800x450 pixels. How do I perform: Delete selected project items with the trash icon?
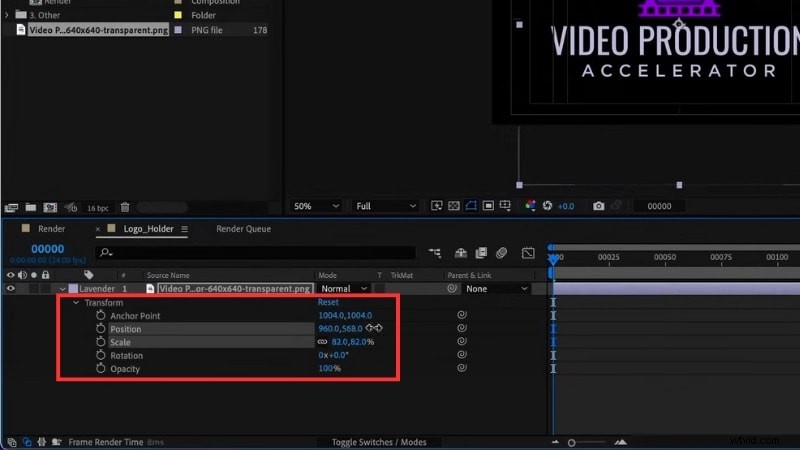[125, 207]
